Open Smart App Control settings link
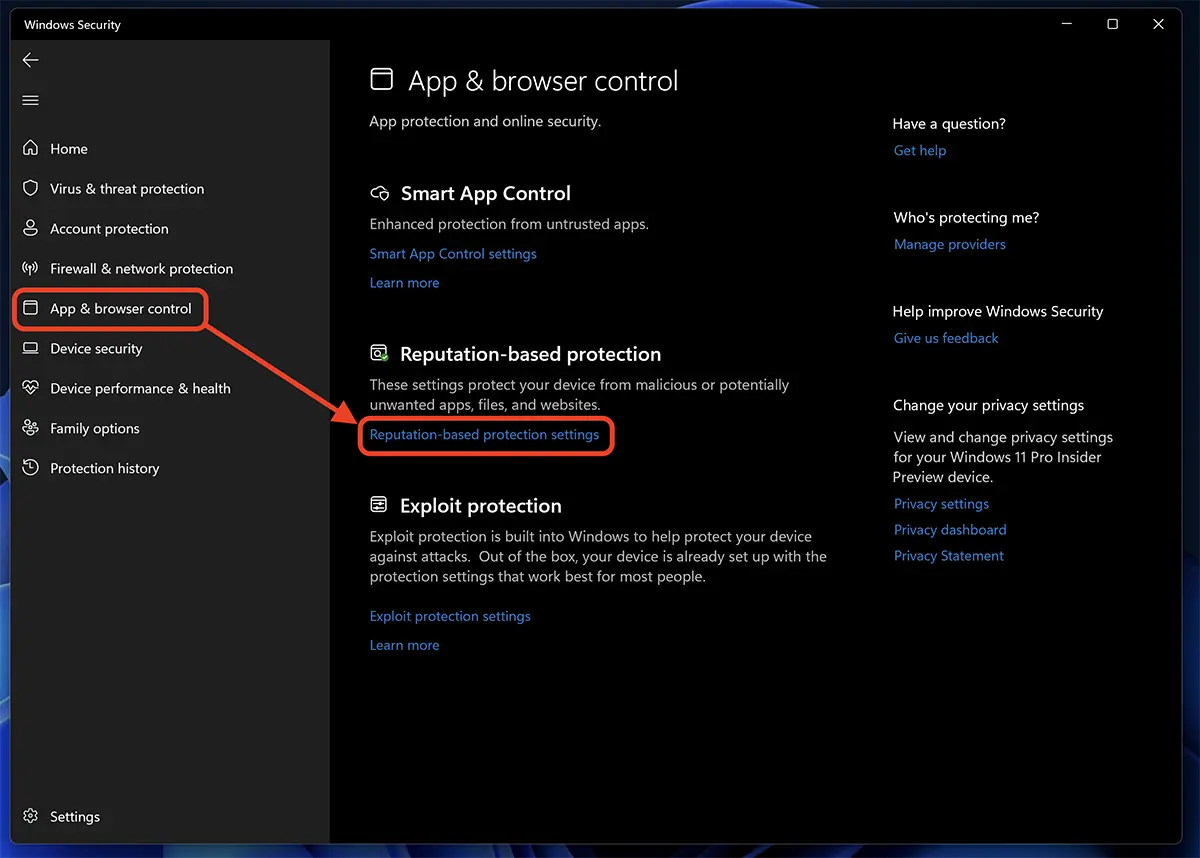The image size is (1200, 858). [x=453, y=254]
